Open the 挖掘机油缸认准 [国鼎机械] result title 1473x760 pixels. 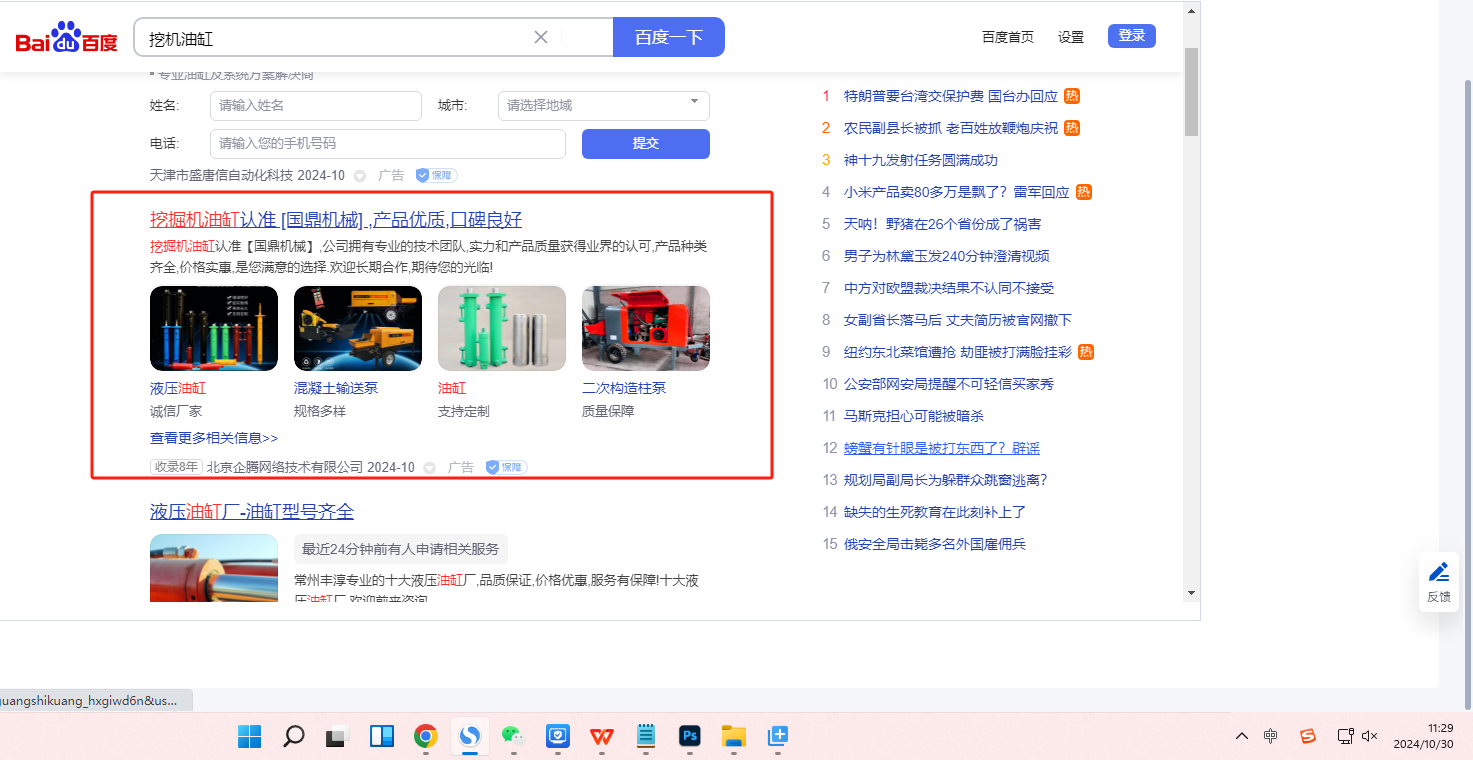(336, 220)
